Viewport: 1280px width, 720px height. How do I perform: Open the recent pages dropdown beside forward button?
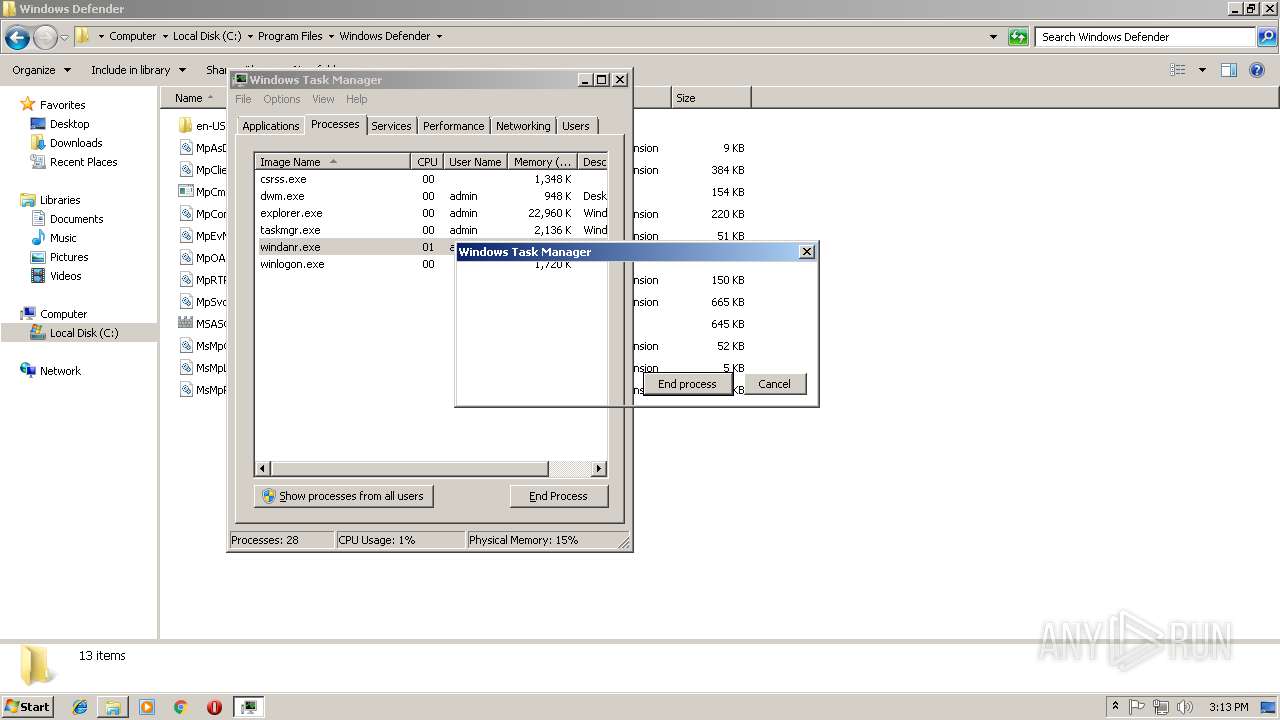click(x=65, y=38)
